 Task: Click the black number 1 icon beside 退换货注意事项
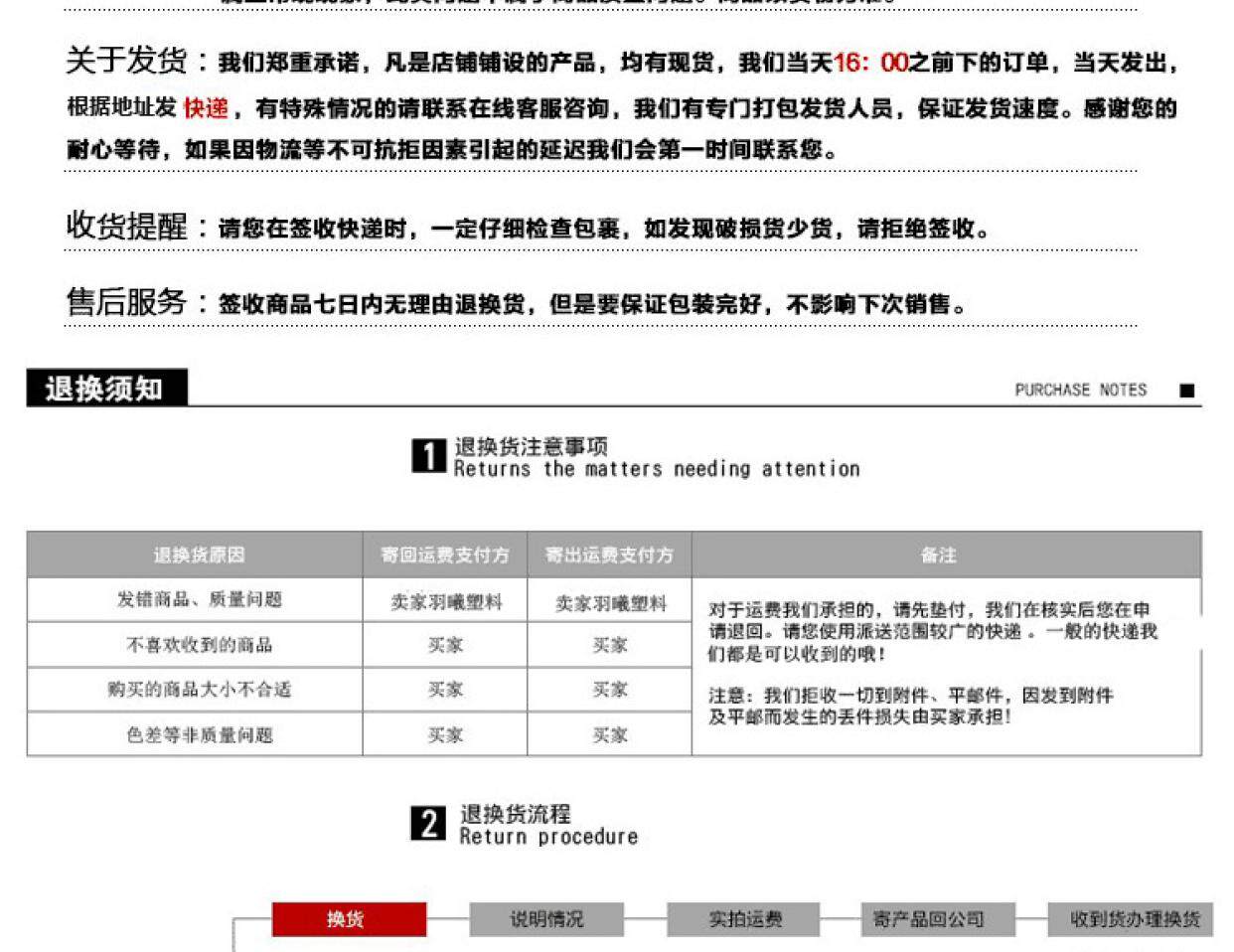(x=428, y=456)
